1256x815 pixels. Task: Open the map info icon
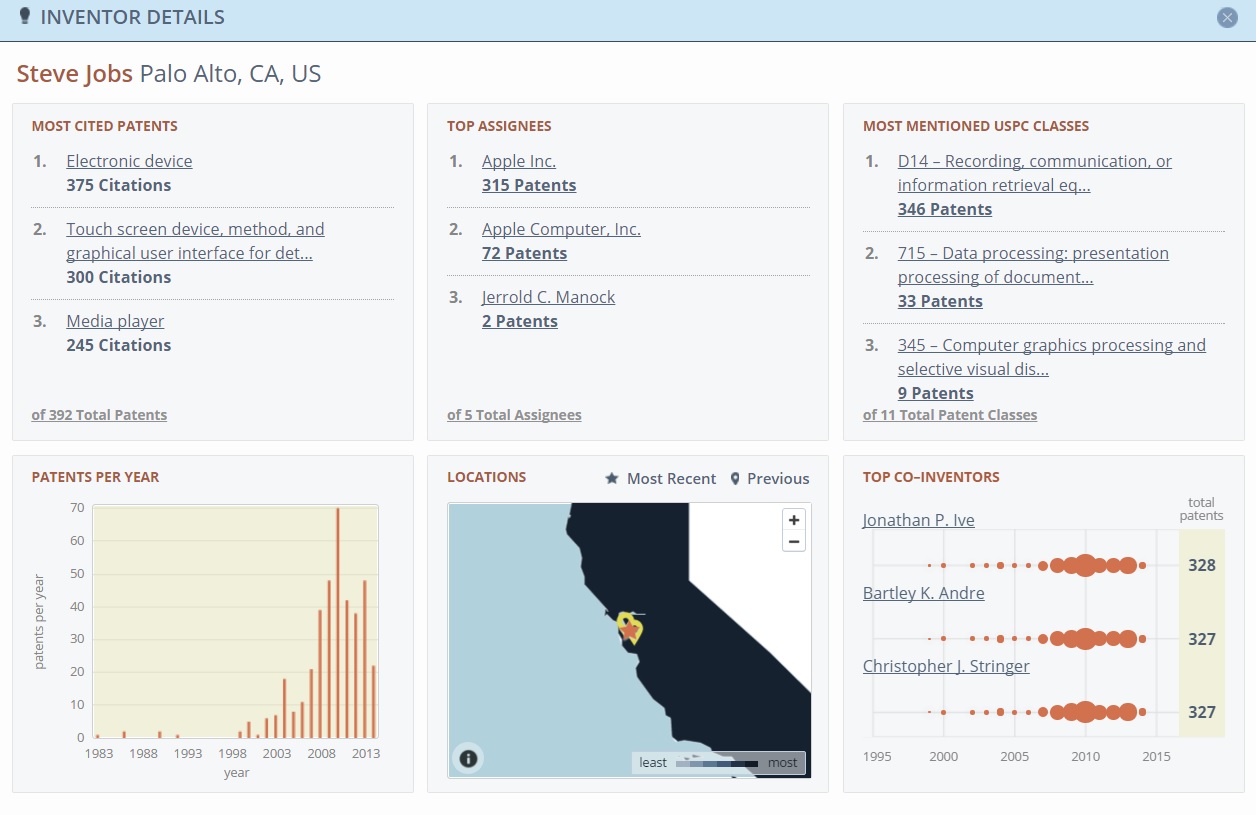click(x=468, y=758)
